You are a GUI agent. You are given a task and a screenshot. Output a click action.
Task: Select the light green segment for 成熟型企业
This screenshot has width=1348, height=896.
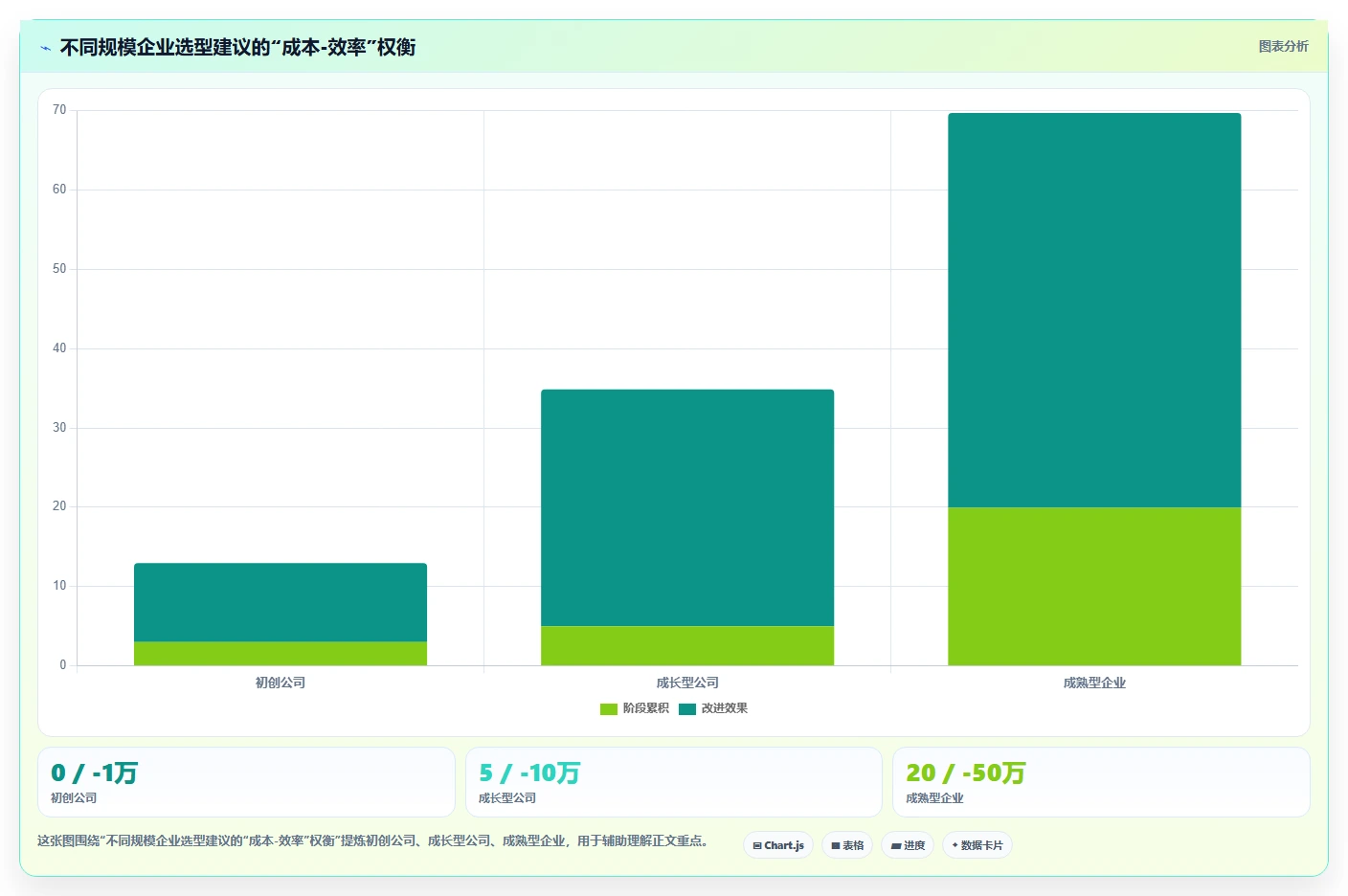(1094, 587)
